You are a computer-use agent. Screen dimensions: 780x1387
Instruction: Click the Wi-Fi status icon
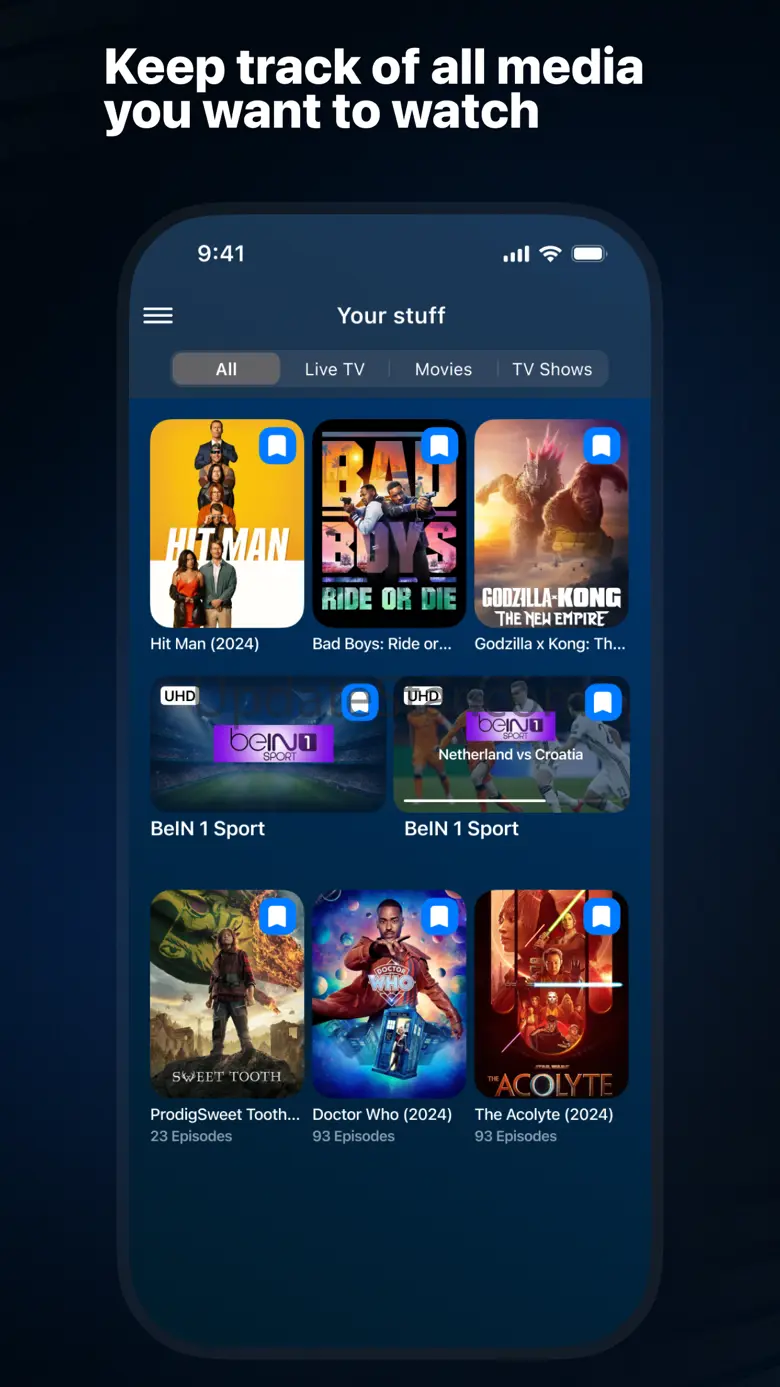(x=550, y=254)
